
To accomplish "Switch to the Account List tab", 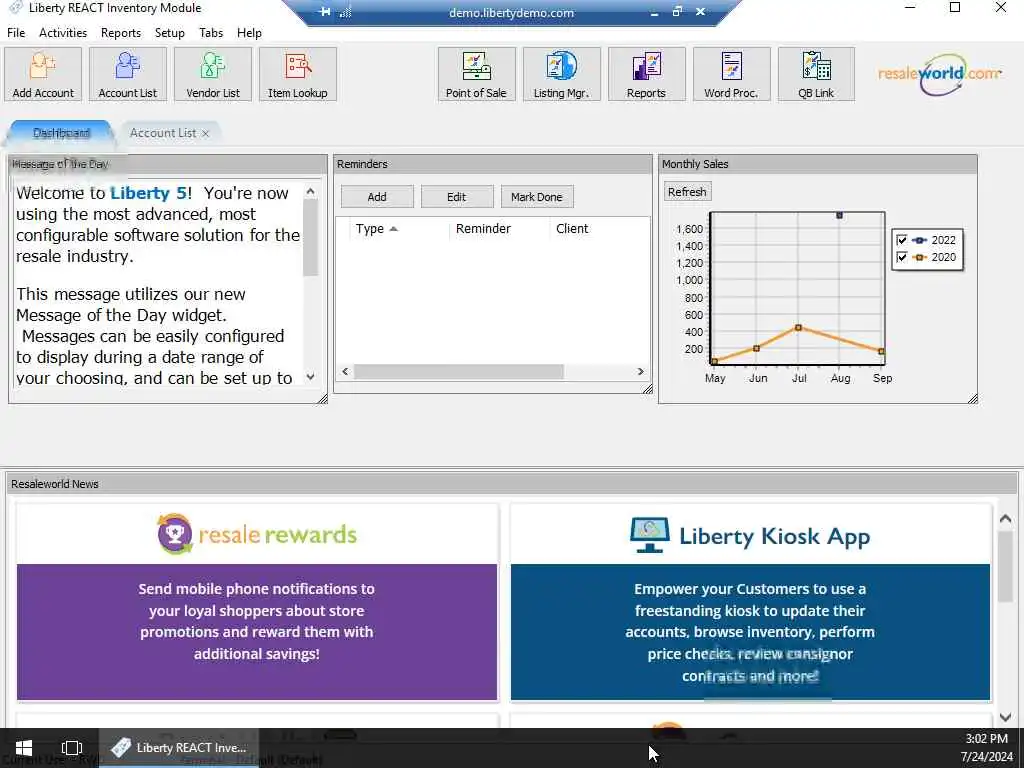I will (x=163, y=133).
